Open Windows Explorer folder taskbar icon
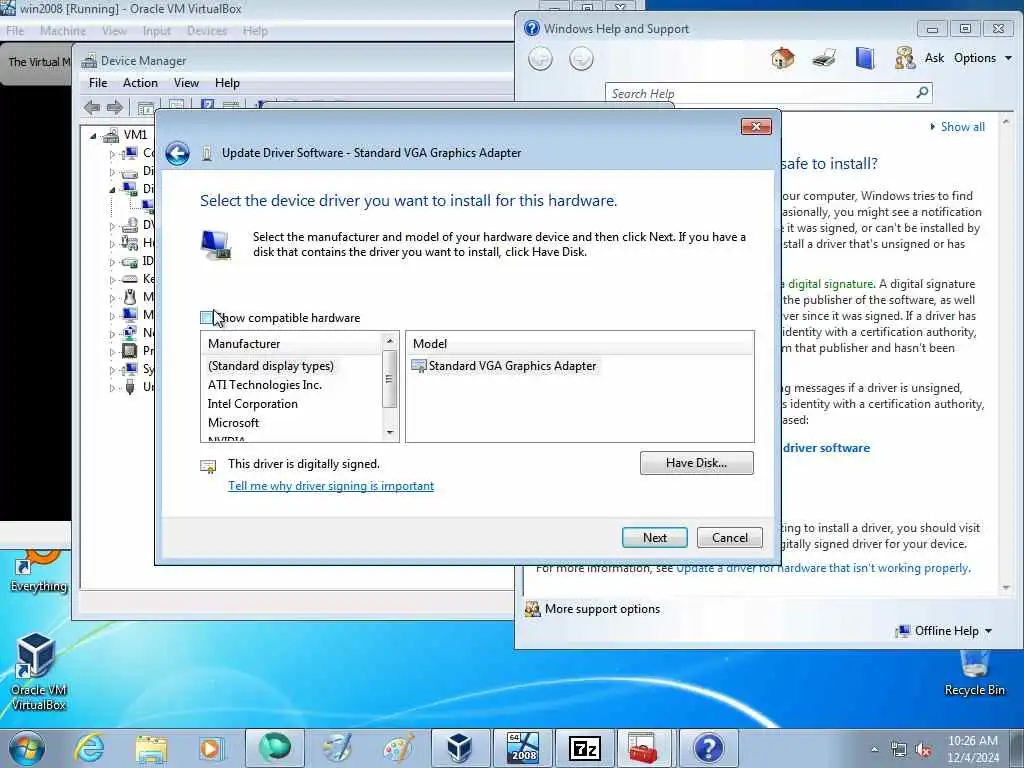The height and width of the screenshot is (768, 1024). (152, 748)
